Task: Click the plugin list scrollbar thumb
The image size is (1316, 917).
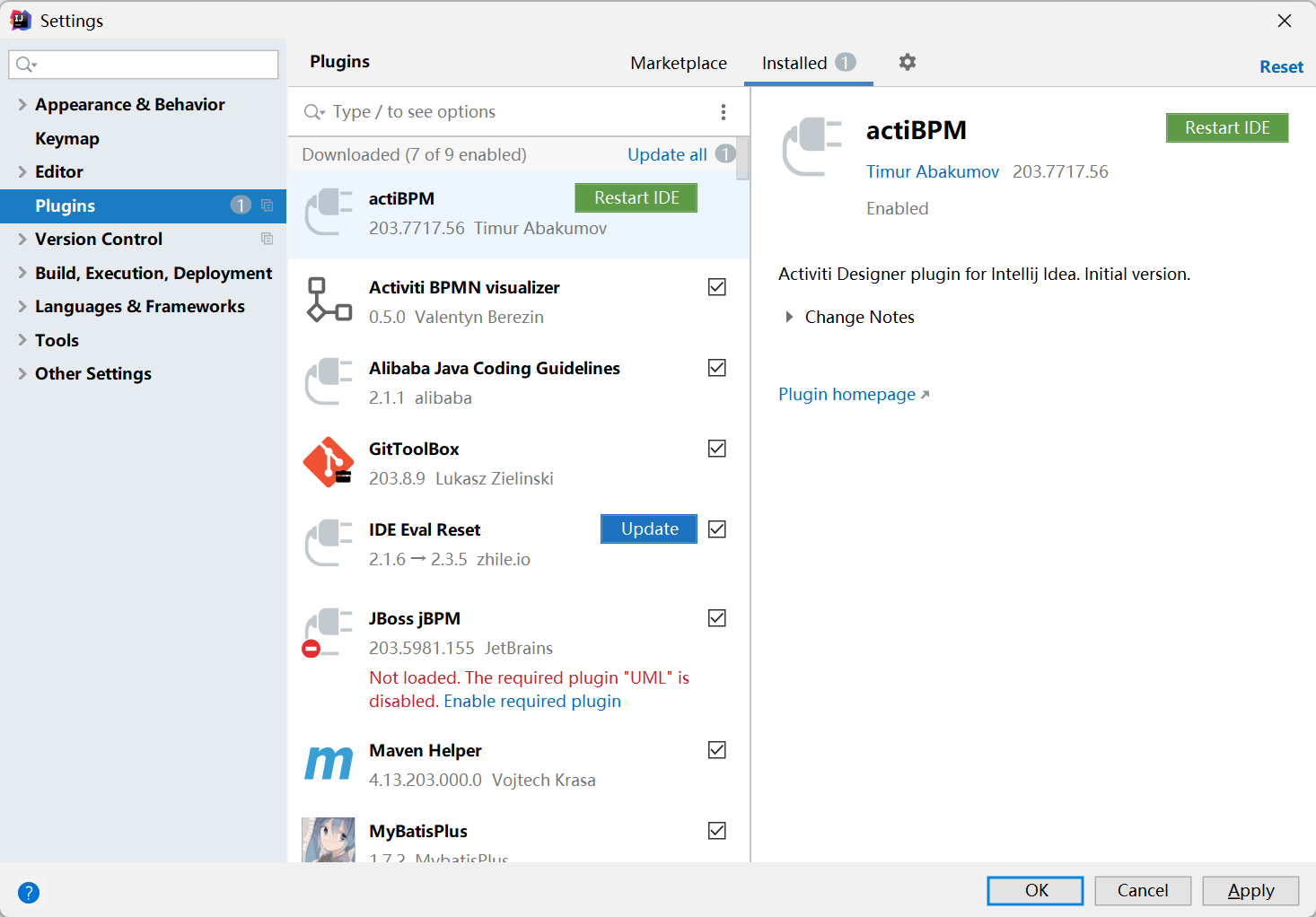Action: (742, 159)
